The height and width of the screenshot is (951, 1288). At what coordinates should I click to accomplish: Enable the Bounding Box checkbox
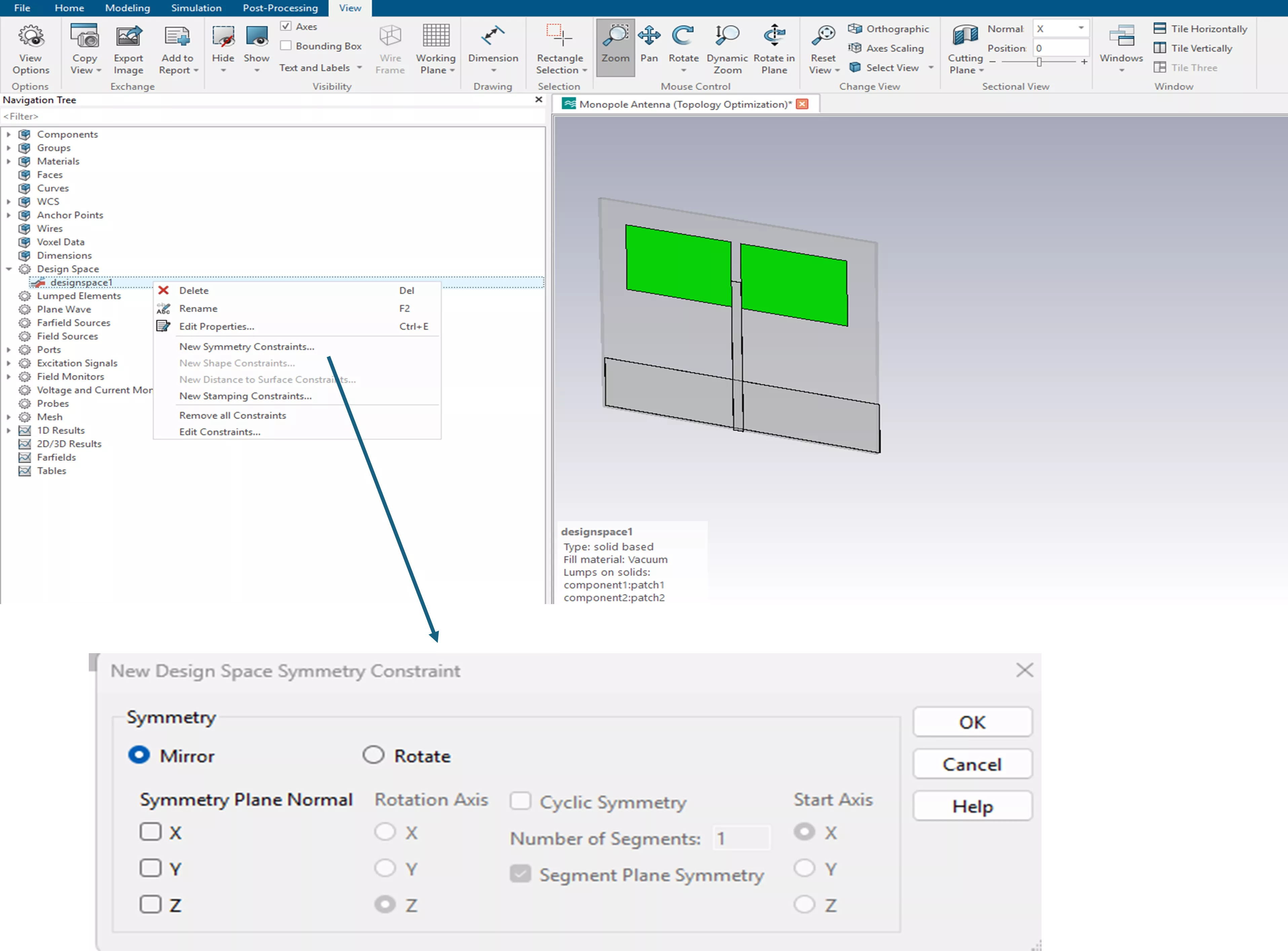[286, 46]
